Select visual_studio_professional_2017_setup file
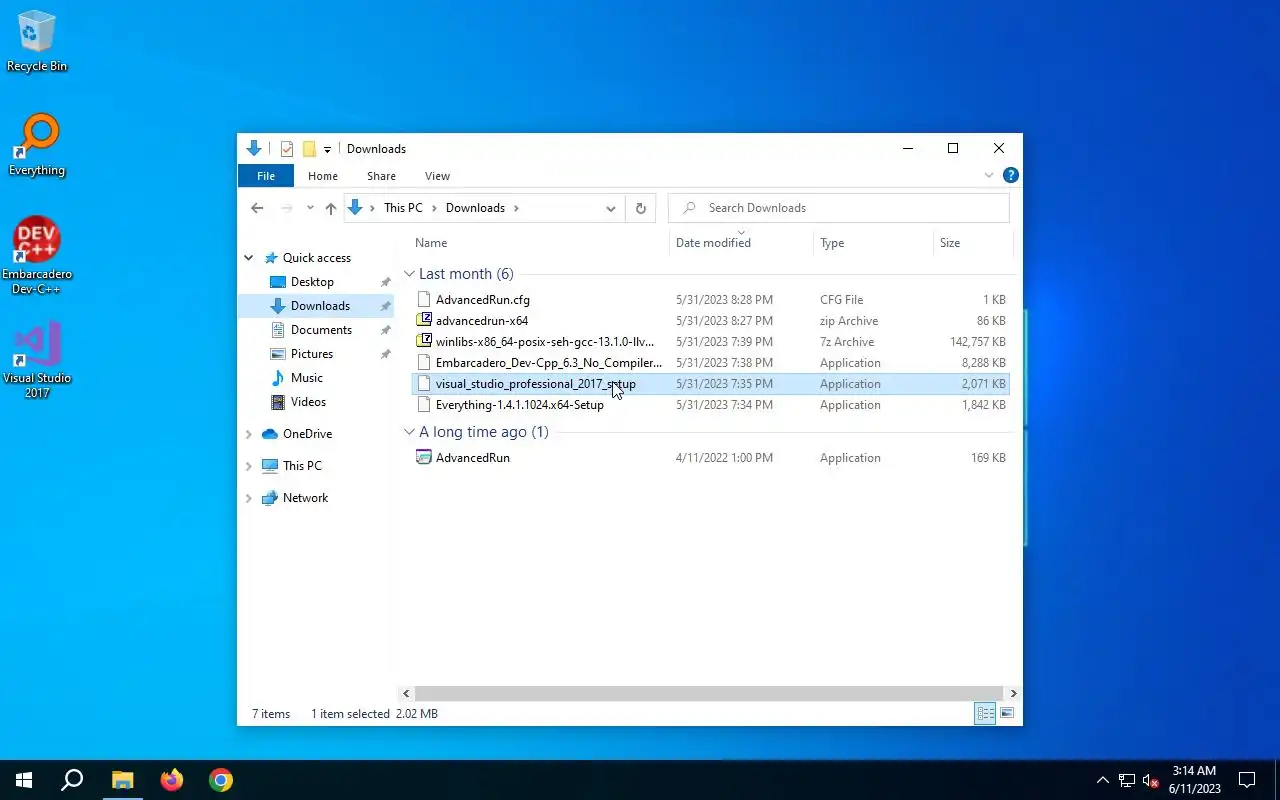1280x800 pixels. [x=711, y=384]
